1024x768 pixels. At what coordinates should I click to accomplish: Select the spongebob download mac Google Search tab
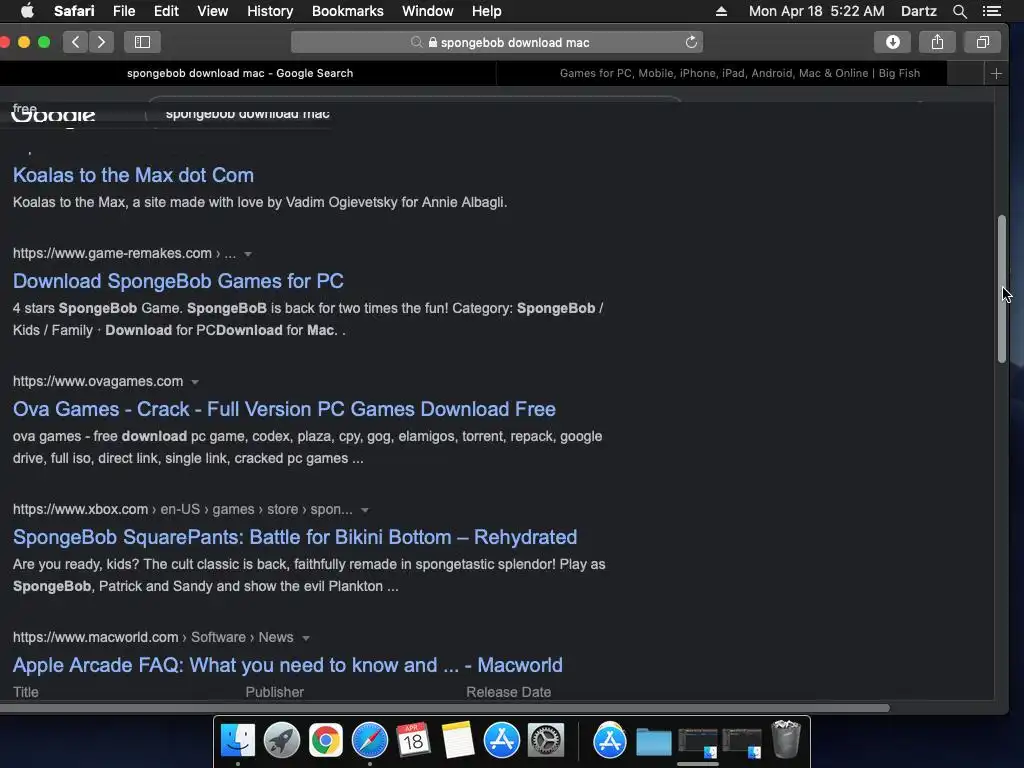click(x=240, y=73)
